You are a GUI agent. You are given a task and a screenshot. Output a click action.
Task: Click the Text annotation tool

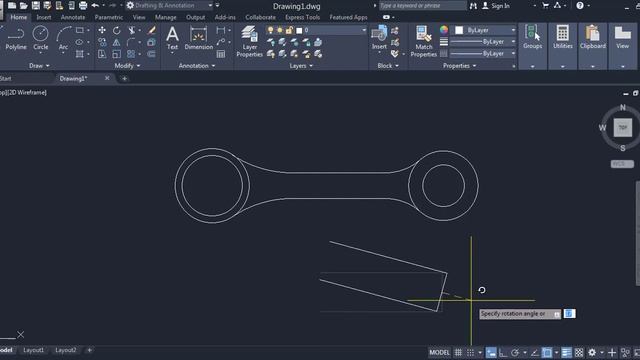click(x=173, y=38)
